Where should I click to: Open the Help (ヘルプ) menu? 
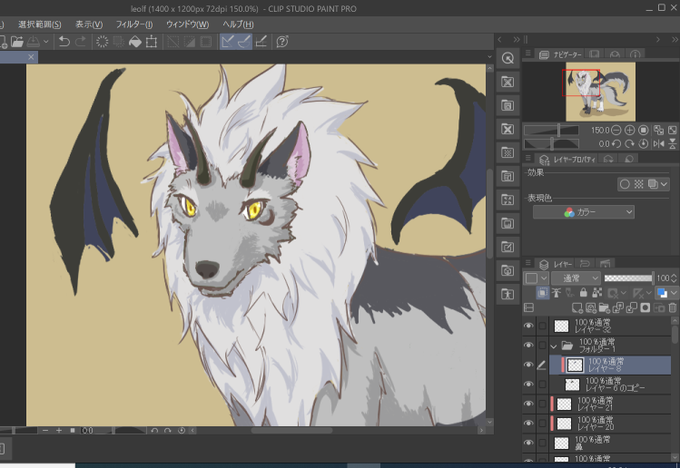pos(238,24)
